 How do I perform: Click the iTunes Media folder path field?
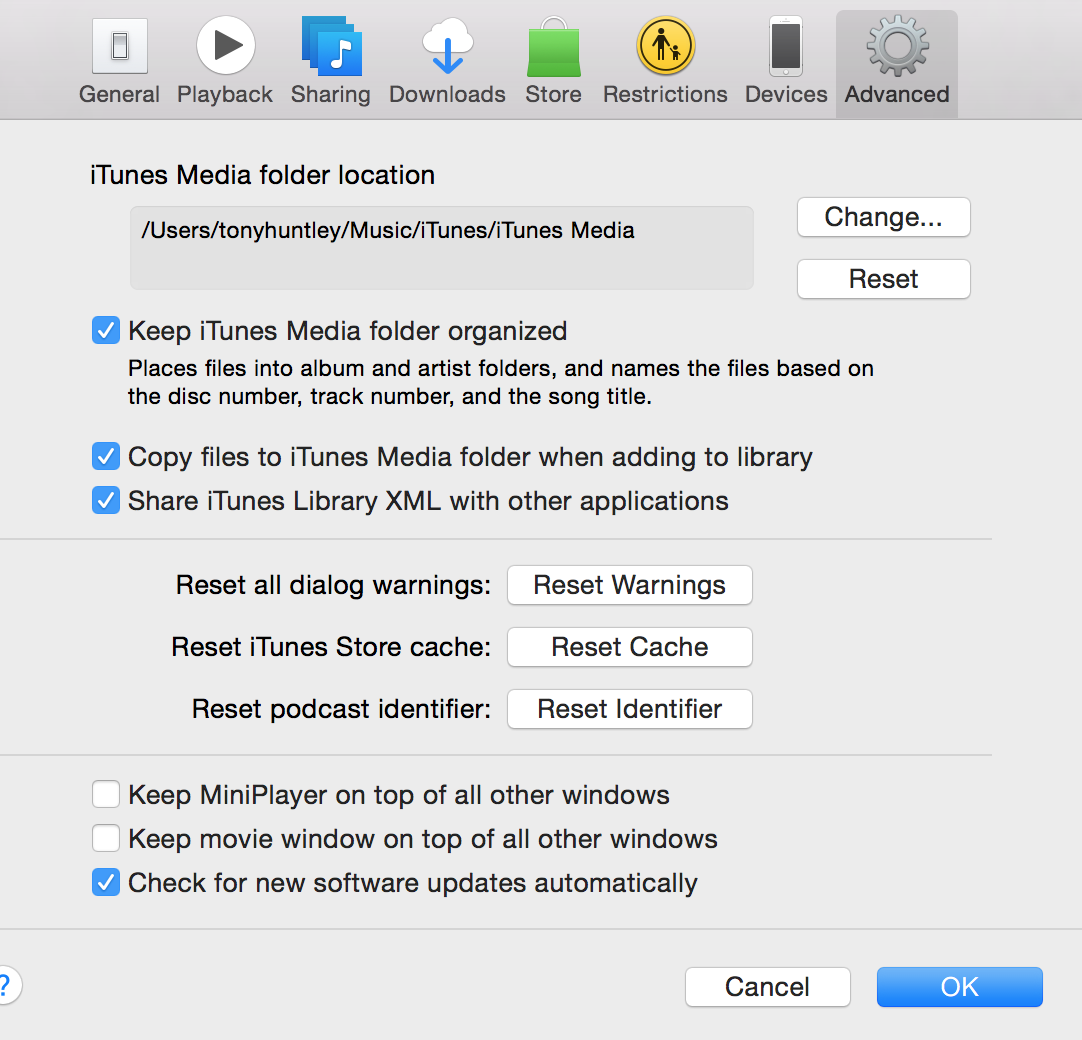pos(442,248)
